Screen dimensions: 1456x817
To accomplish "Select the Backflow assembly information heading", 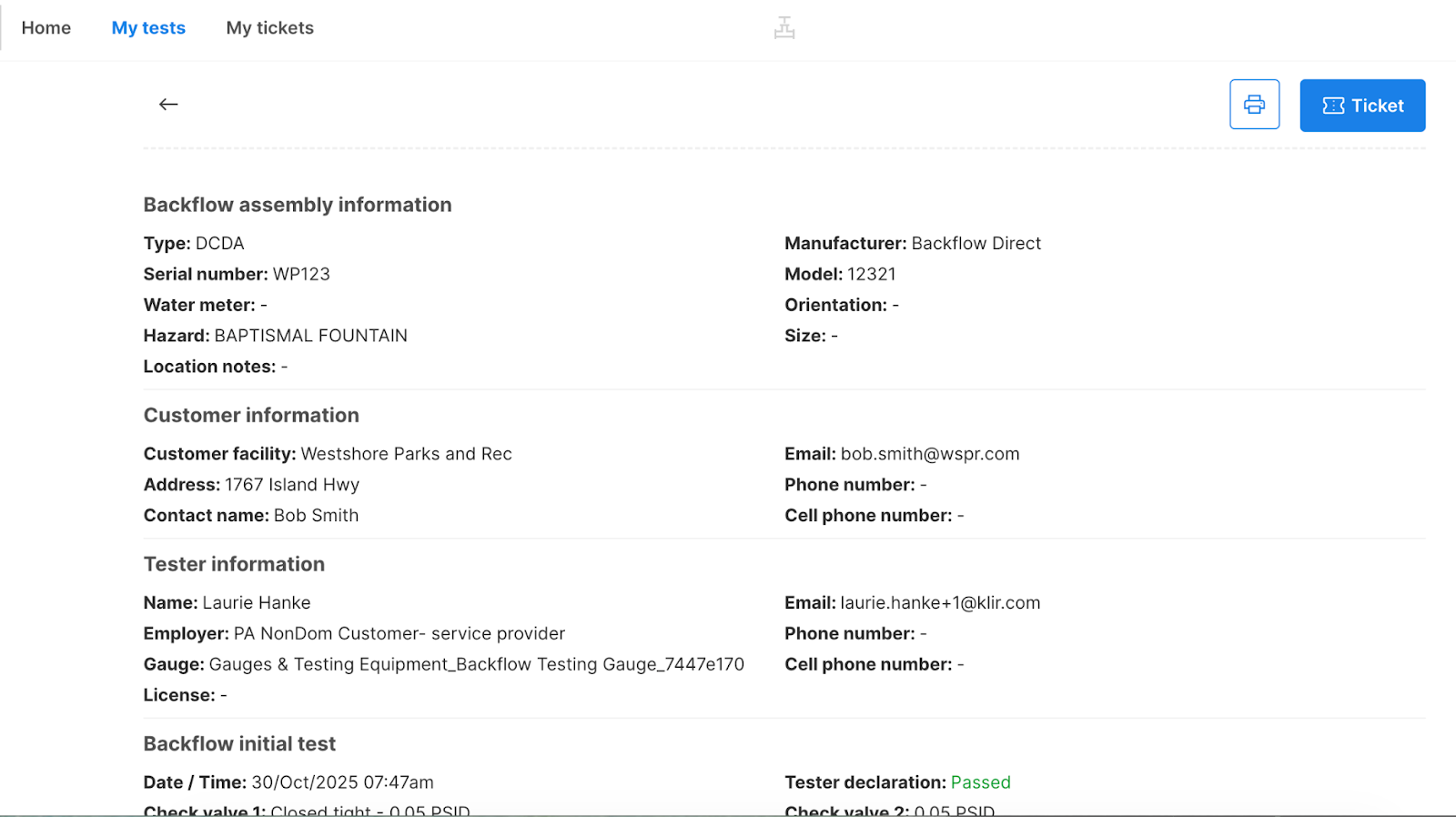I will pyautogui.click(x=298, y=205).
